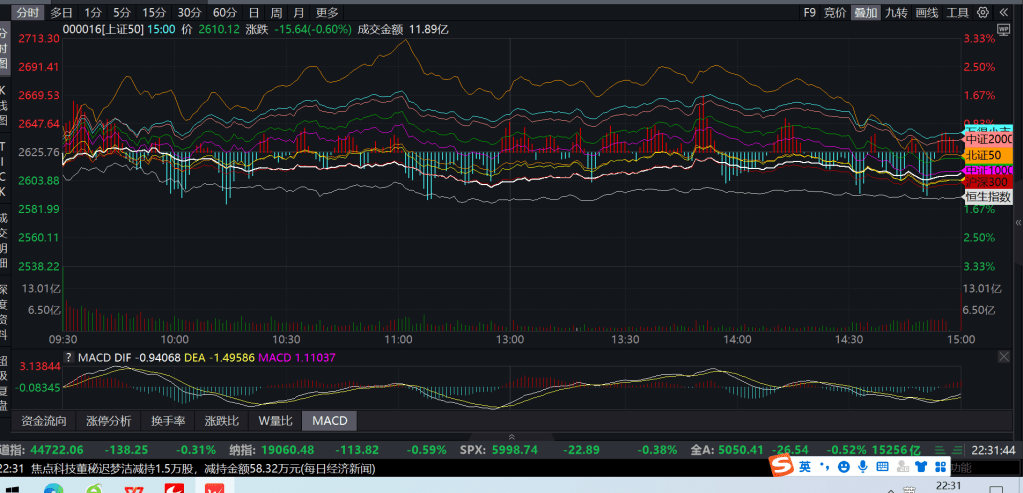Expand the 更多 time period options
This screenshot has width=1023, height=493.
click(327, 13)
